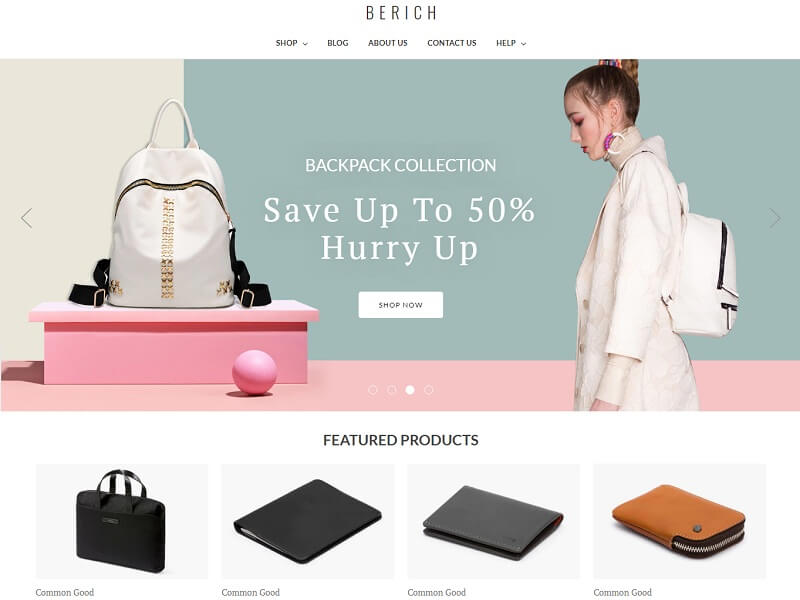
Task: Advance carousel with the right arrow
Action: (x=775, y=218)
